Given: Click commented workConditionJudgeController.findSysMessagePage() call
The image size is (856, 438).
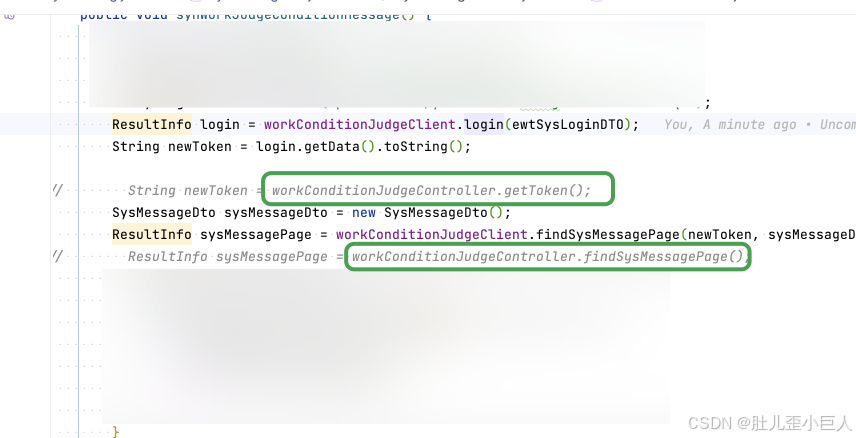Looking at the screenshot, I should point(548,256).
